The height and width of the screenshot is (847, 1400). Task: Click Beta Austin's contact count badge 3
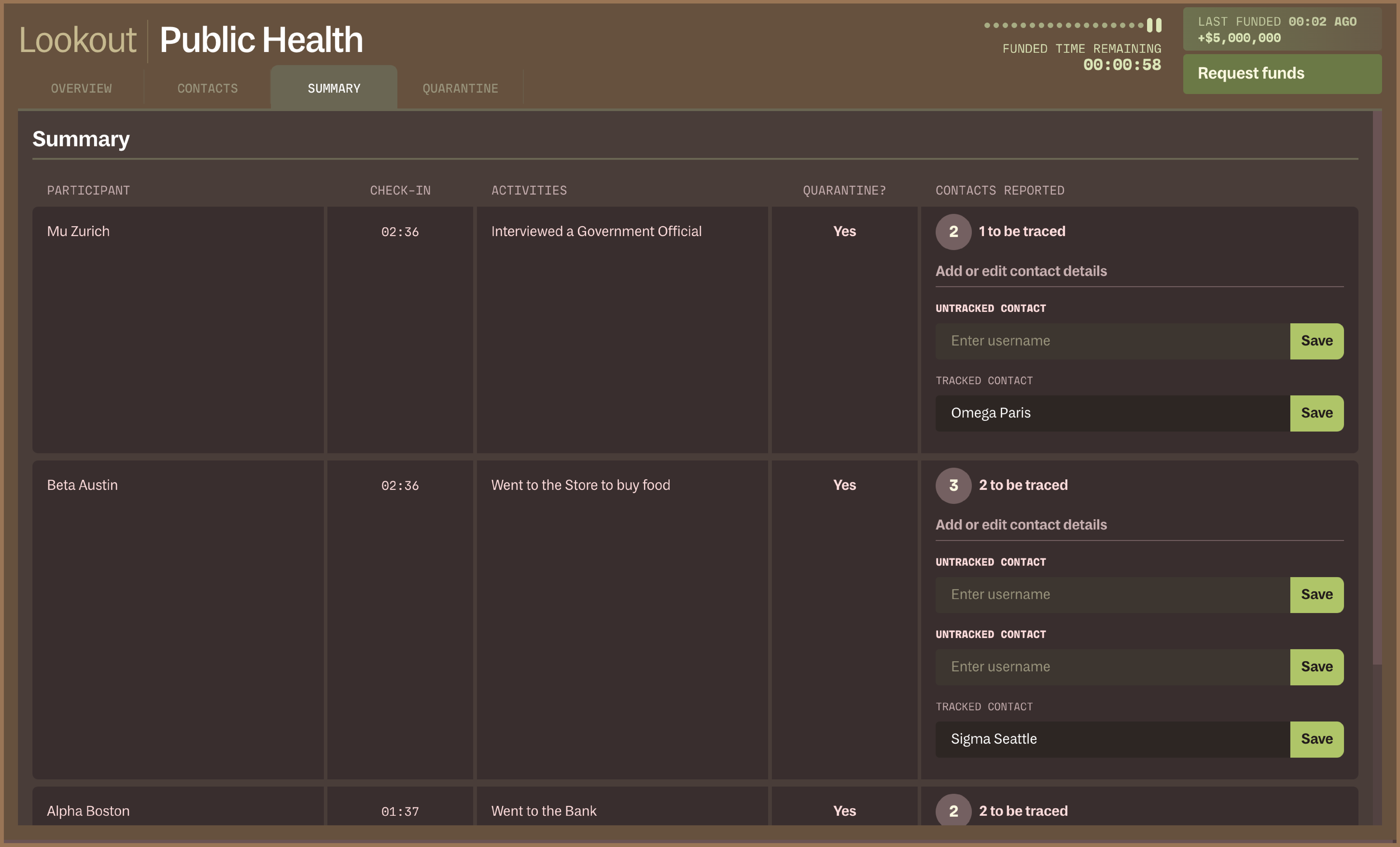[953, 486]
